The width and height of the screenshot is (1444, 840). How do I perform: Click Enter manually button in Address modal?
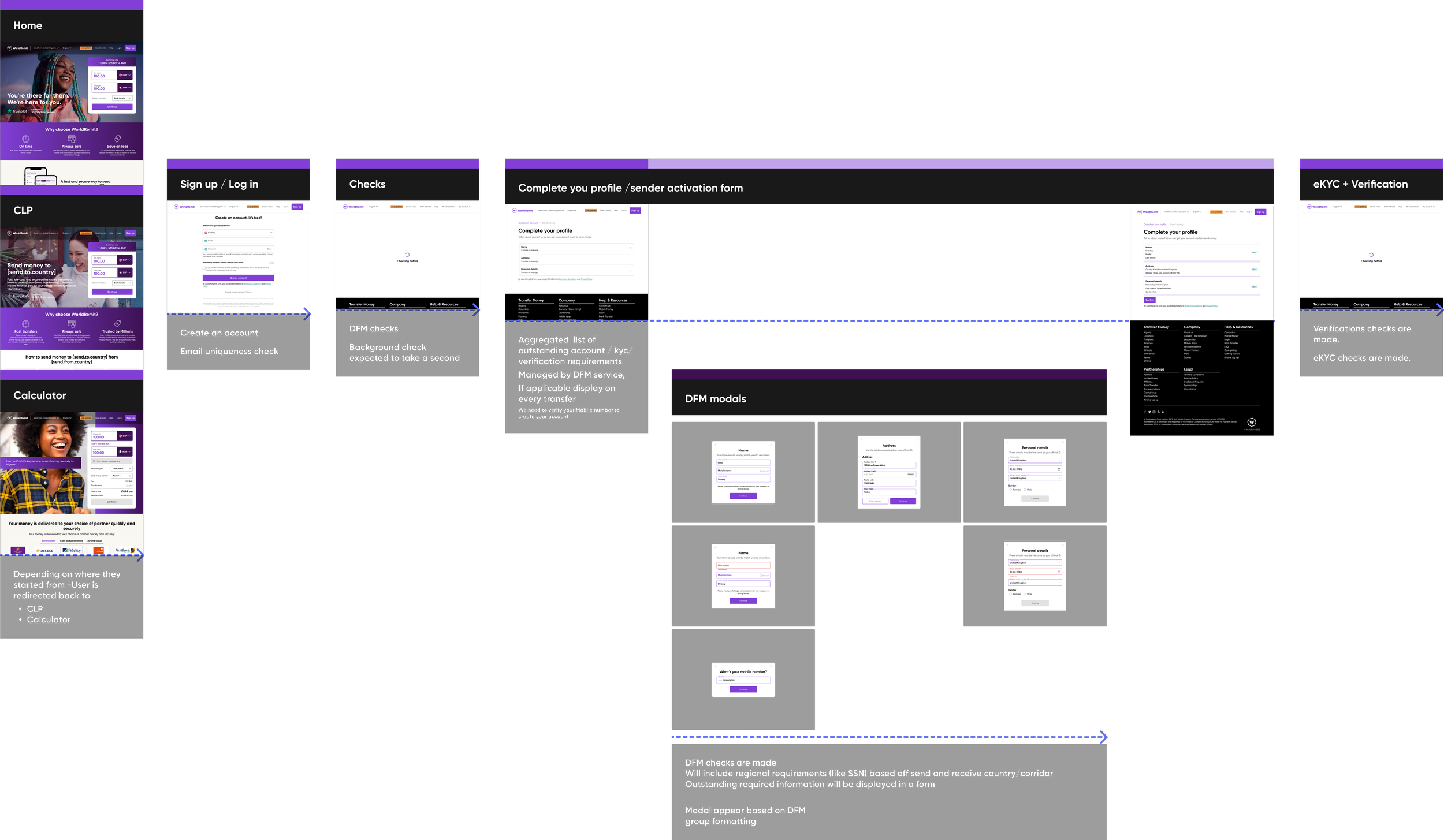(x=875, y=501)
